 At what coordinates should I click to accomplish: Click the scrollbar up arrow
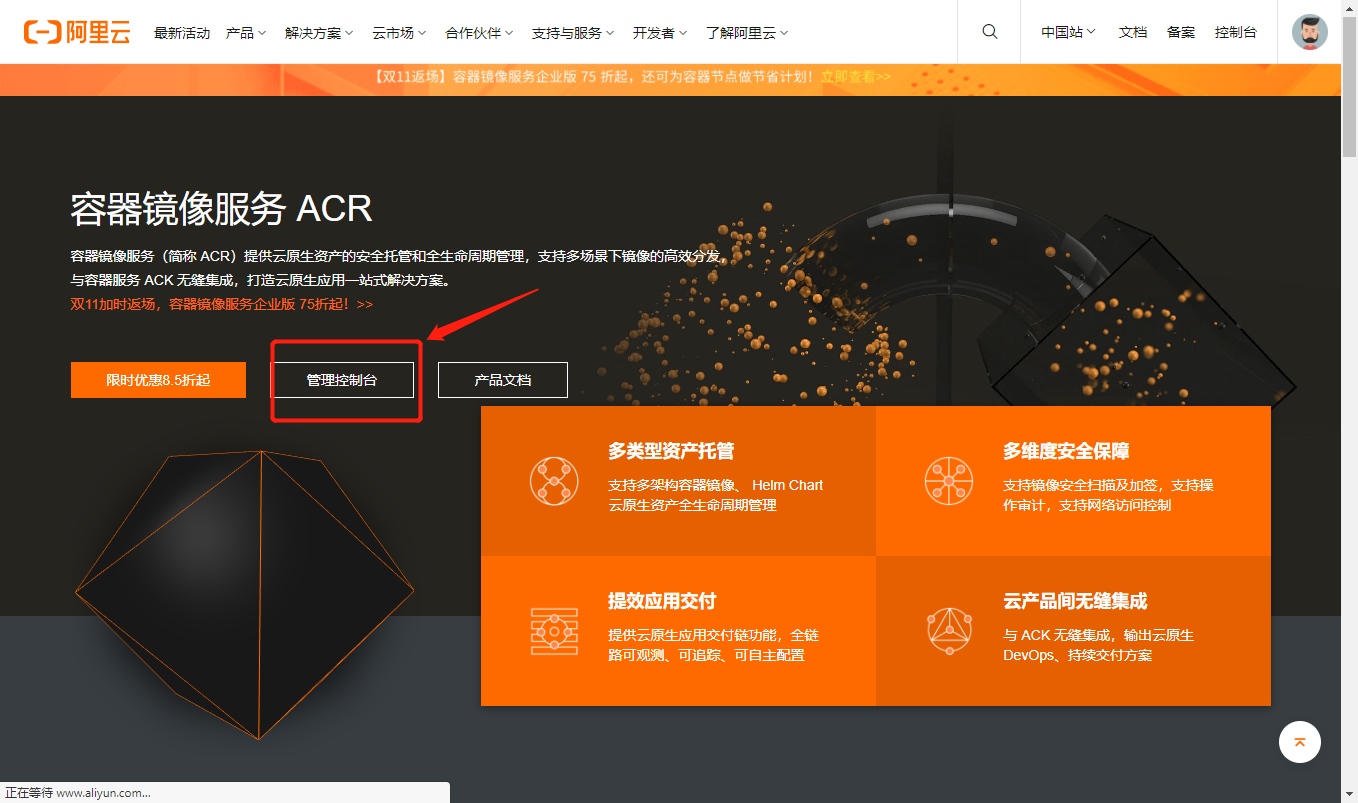coord(1349,8)
